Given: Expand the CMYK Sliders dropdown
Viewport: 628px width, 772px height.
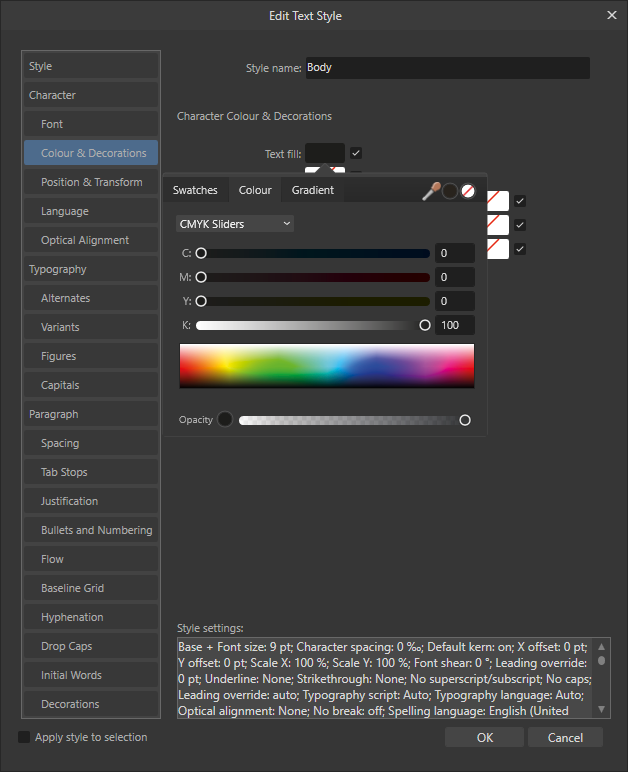Looking at the screenshot, I should tap(235, 224).
